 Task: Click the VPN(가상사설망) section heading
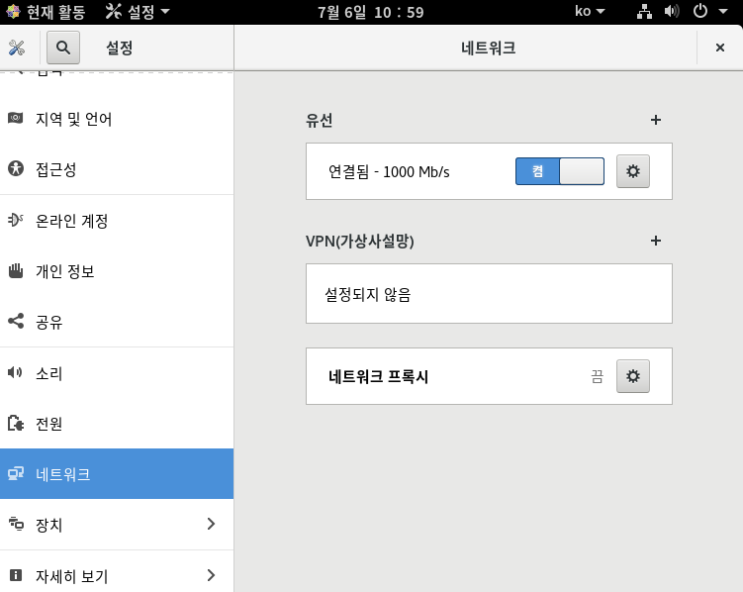pyautogui.click(x=360, y=241)
